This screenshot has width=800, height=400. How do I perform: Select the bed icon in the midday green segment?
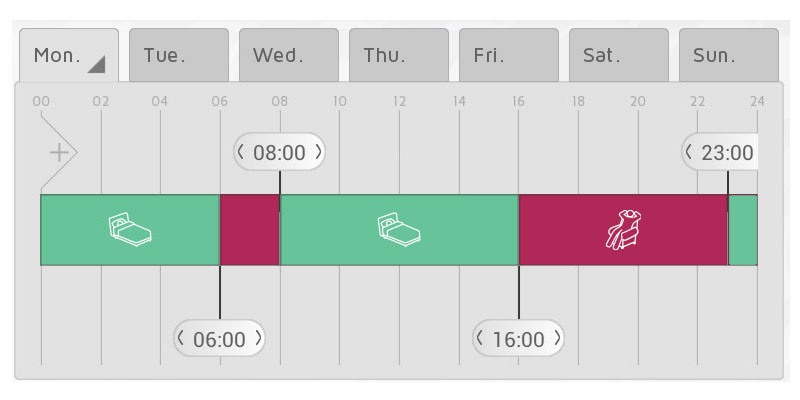pos(399,230)
